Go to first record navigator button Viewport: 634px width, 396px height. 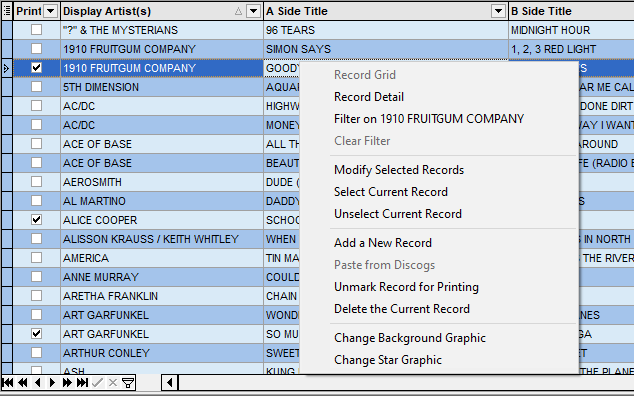pyautogui.click(x=8, y=383)
